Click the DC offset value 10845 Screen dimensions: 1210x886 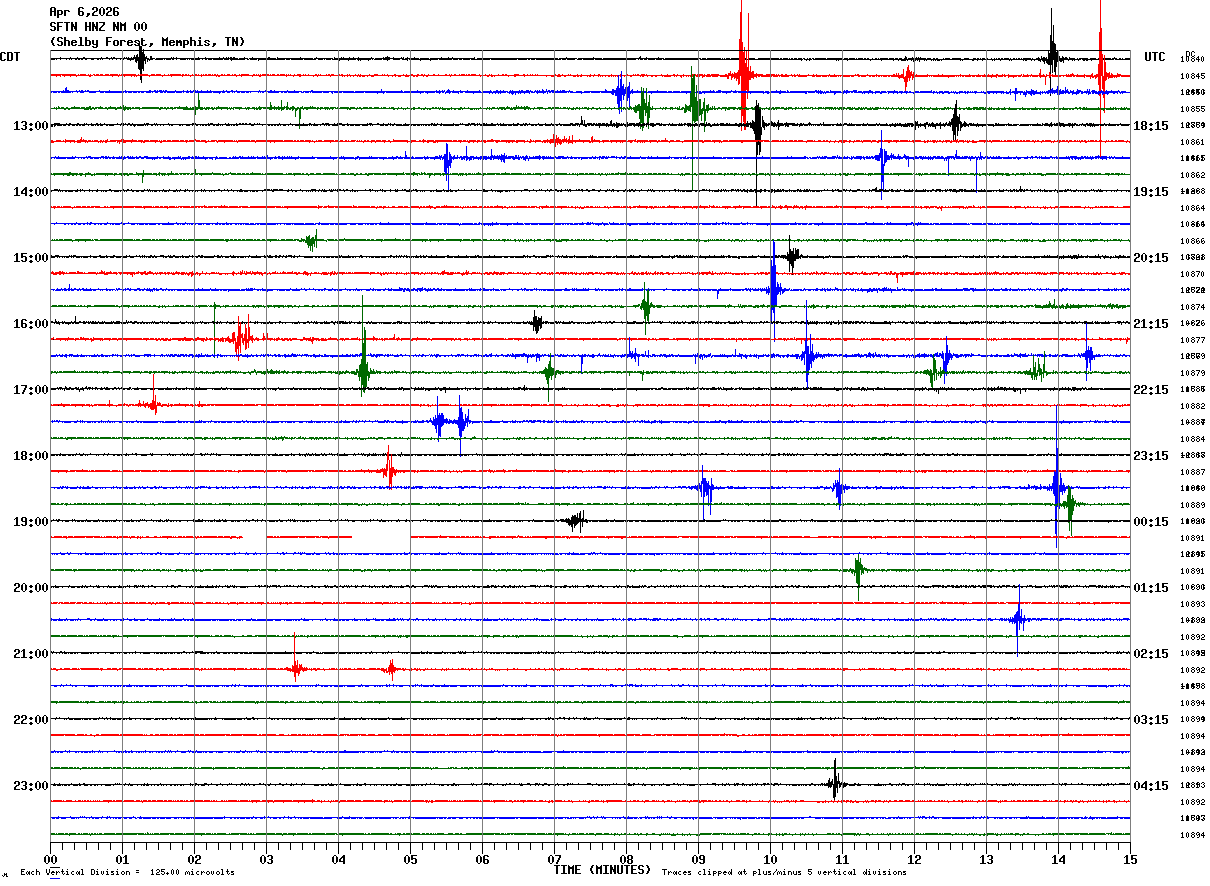click(1192, 76)
